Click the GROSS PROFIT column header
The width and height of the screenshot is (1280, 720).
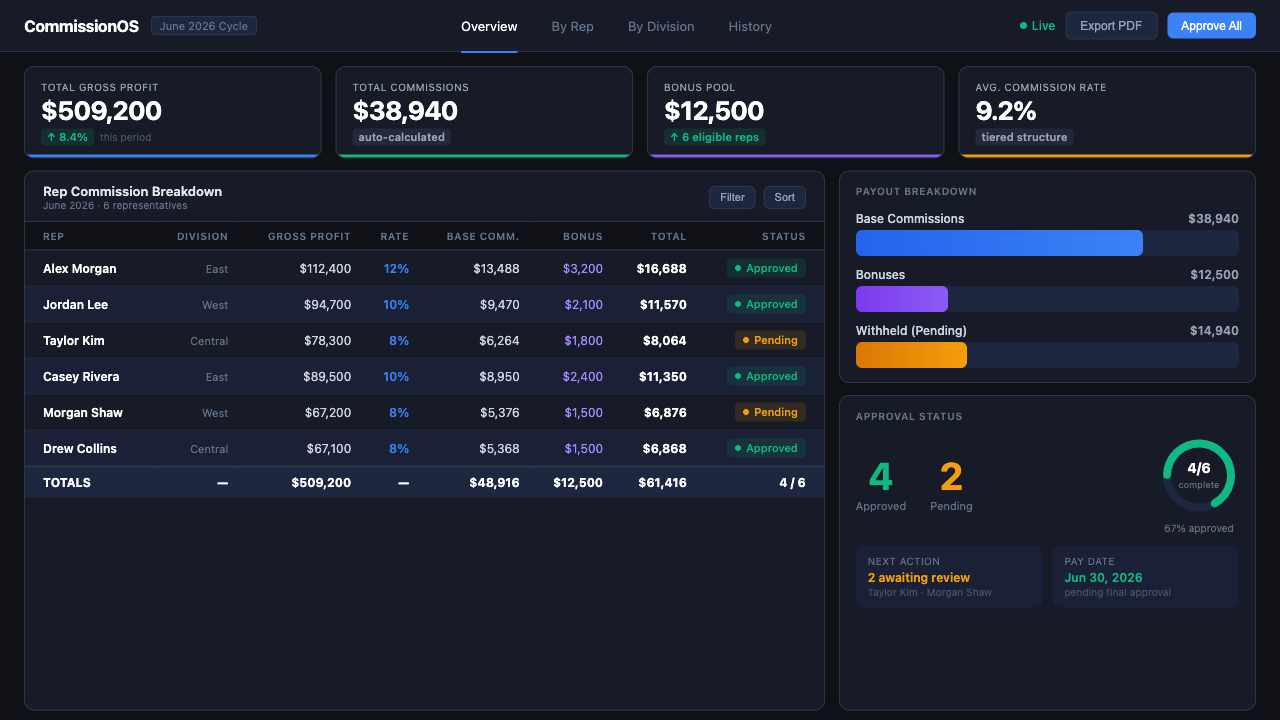pyautogui.click(x=309, y=237)
